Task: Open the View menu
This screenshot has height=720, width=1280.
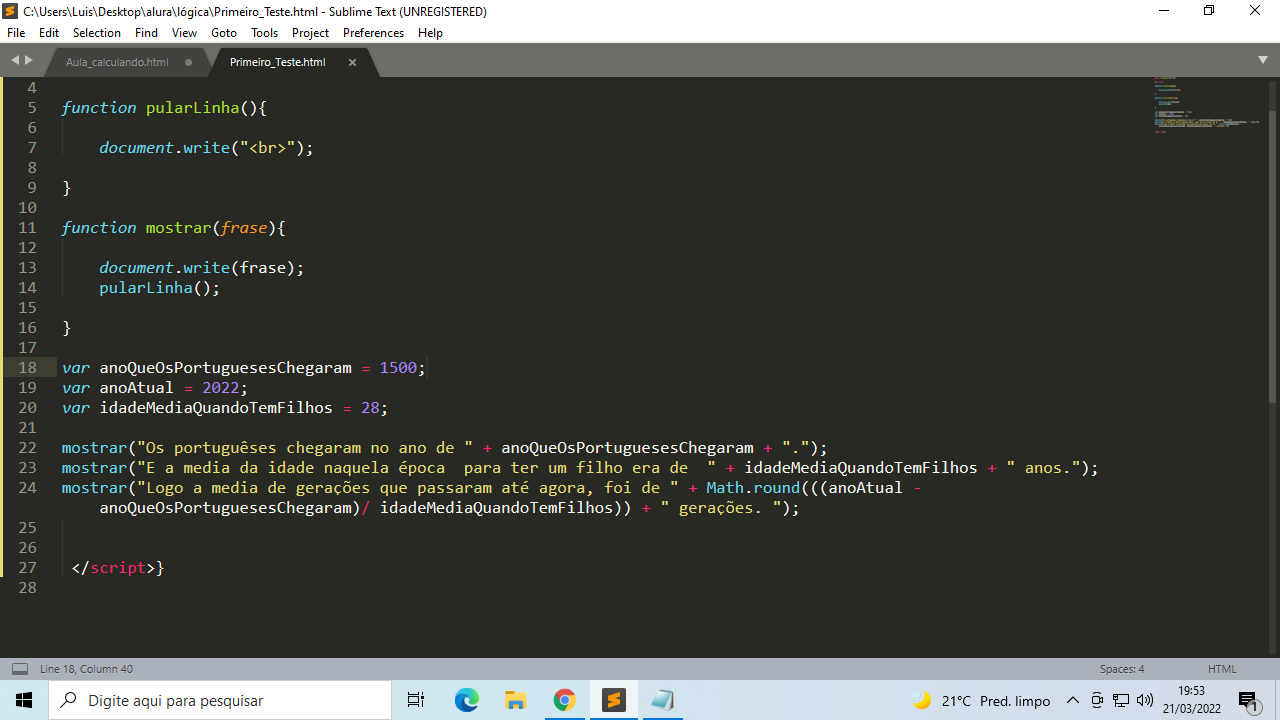Action: pos(185,32)
